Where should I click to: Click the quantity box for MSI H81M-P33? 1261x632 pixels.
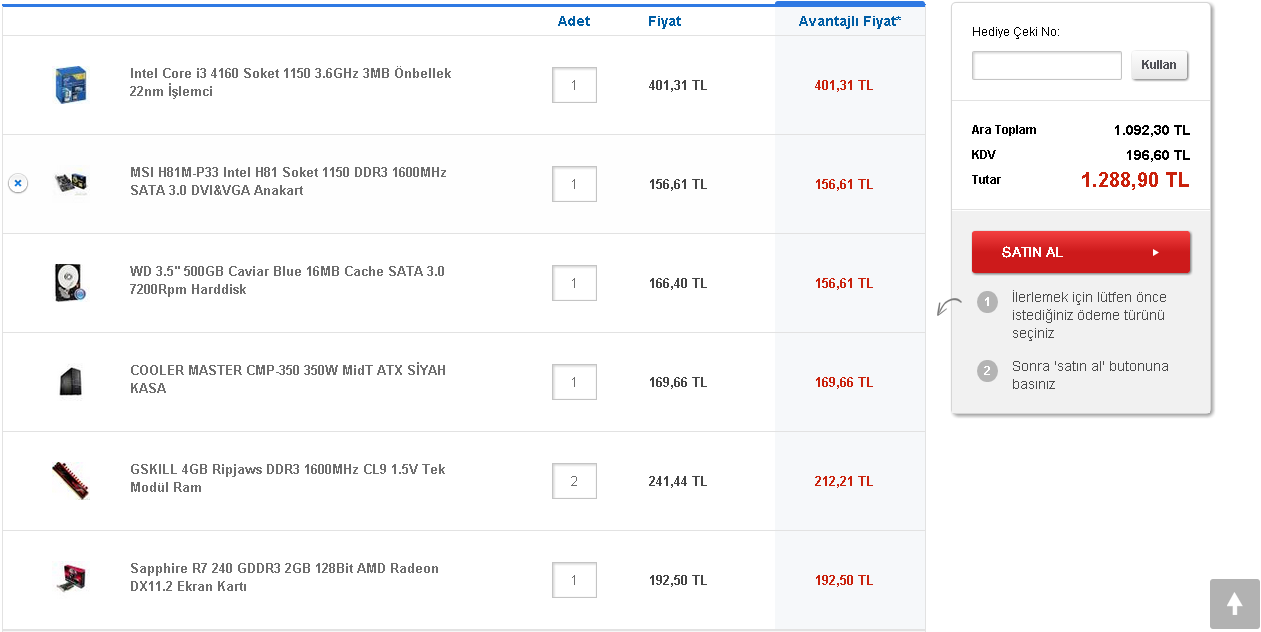[574, 184]
